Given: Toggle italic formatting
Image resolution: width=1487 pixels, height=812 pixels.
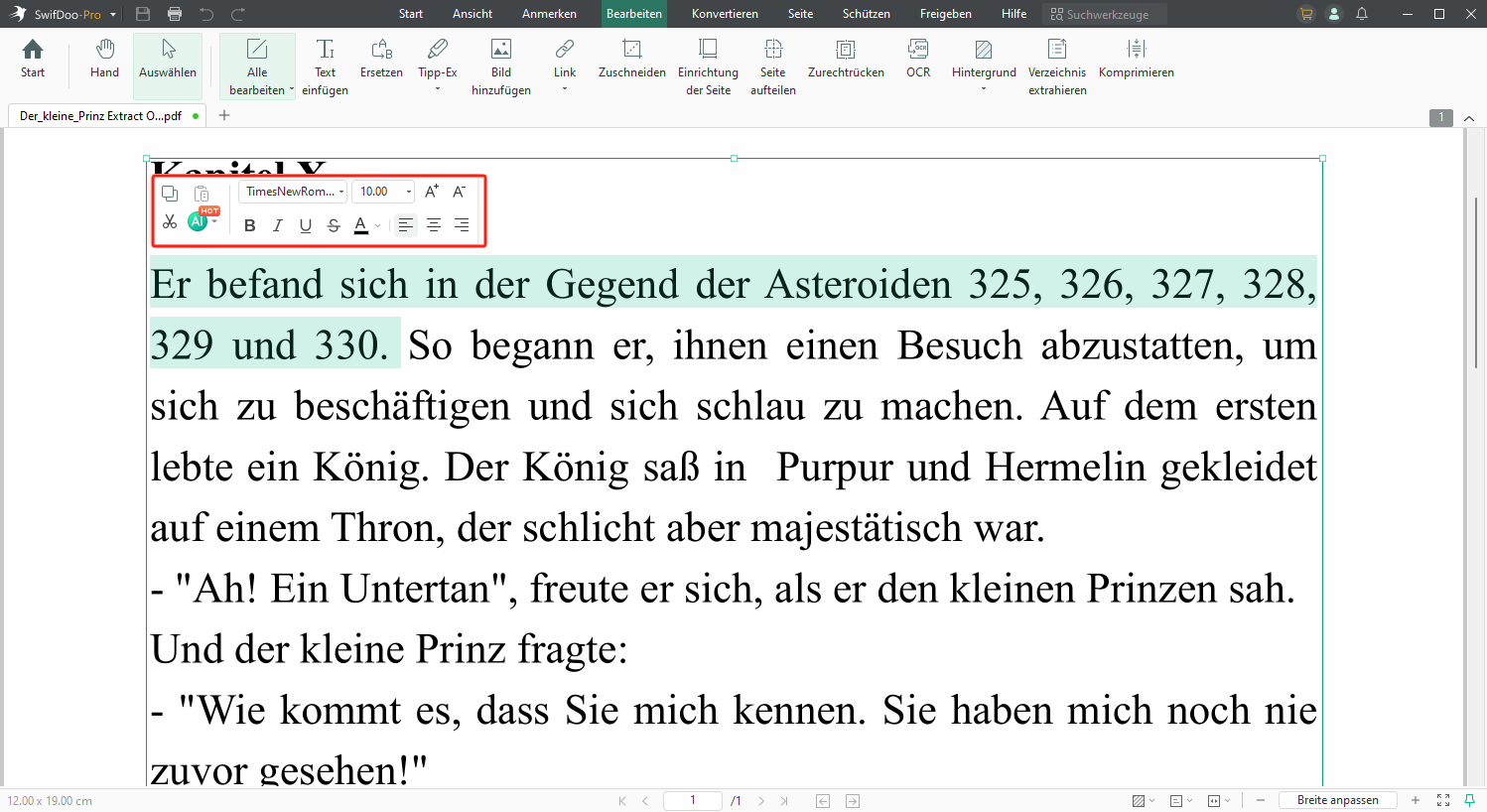Looking at the screenshot, I should pos(278,225).
